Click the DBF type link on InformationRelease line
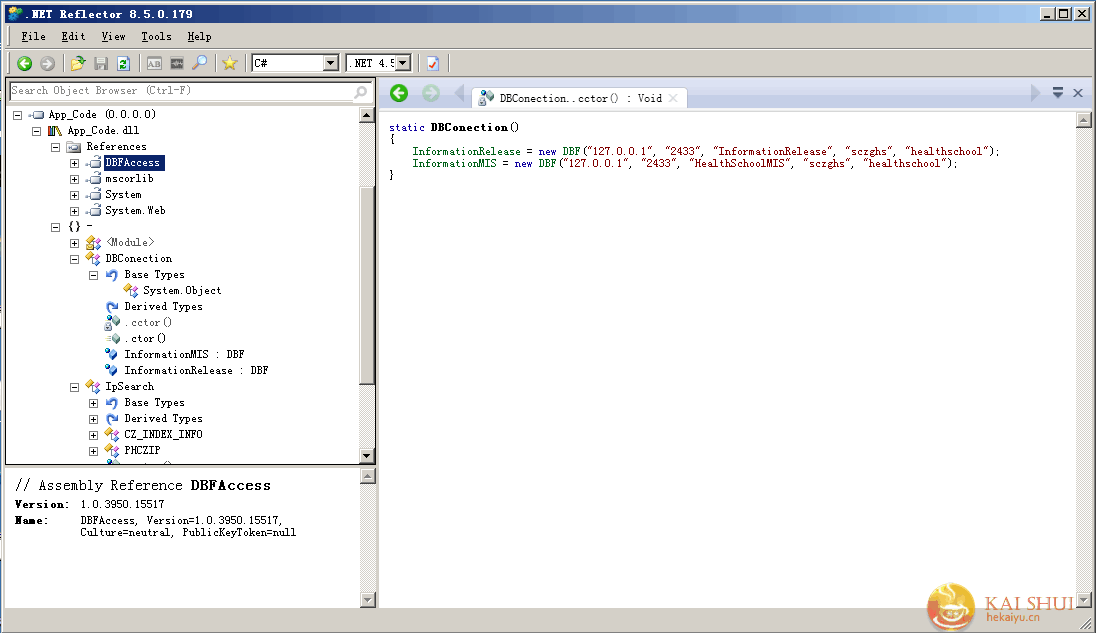 [571, 152]
